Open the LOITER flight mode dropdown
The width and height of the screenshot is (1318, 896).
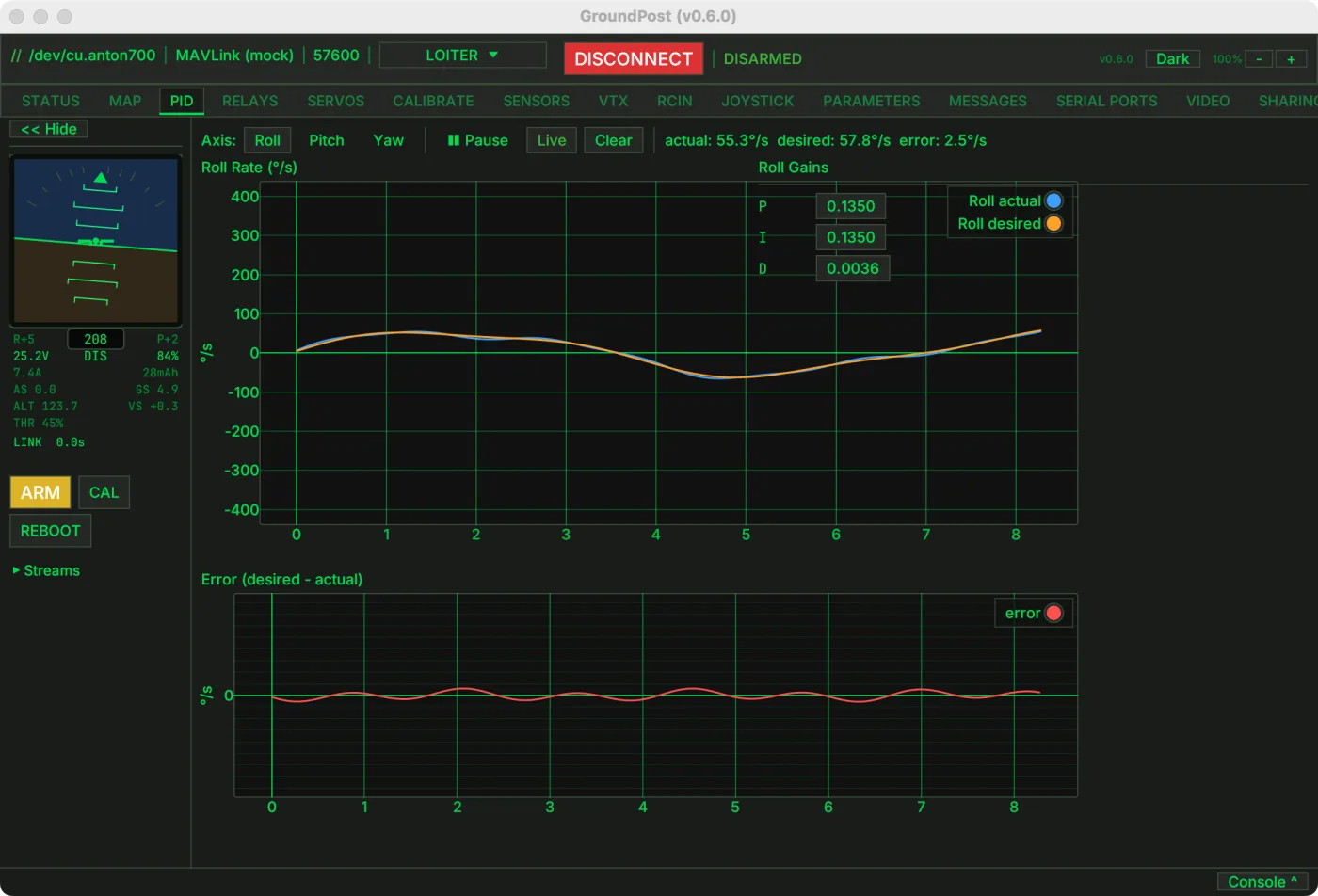[462, 56]
